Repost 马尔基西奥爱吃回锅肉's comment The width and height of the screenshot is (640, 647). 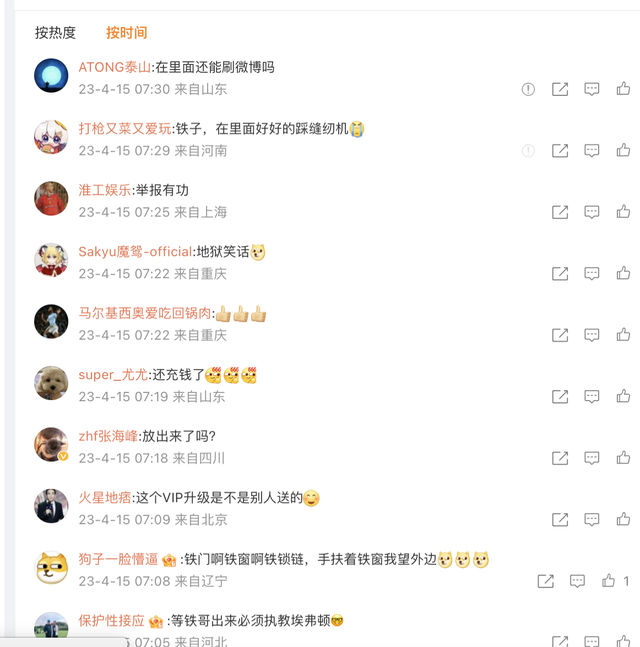(x=560, y=335)
